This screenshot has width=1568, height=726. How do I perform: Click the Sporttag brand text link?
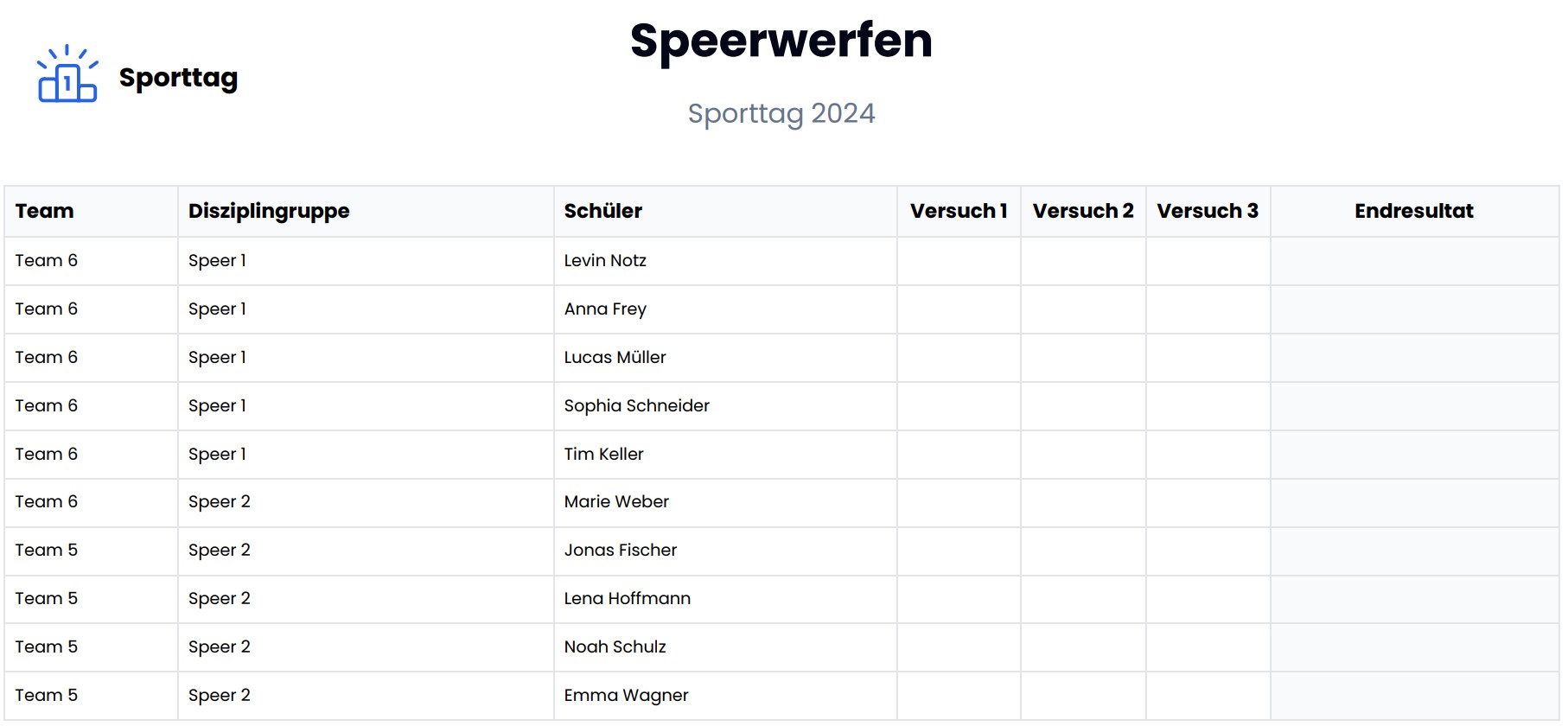pyautogui.click(x=178, y=78)
